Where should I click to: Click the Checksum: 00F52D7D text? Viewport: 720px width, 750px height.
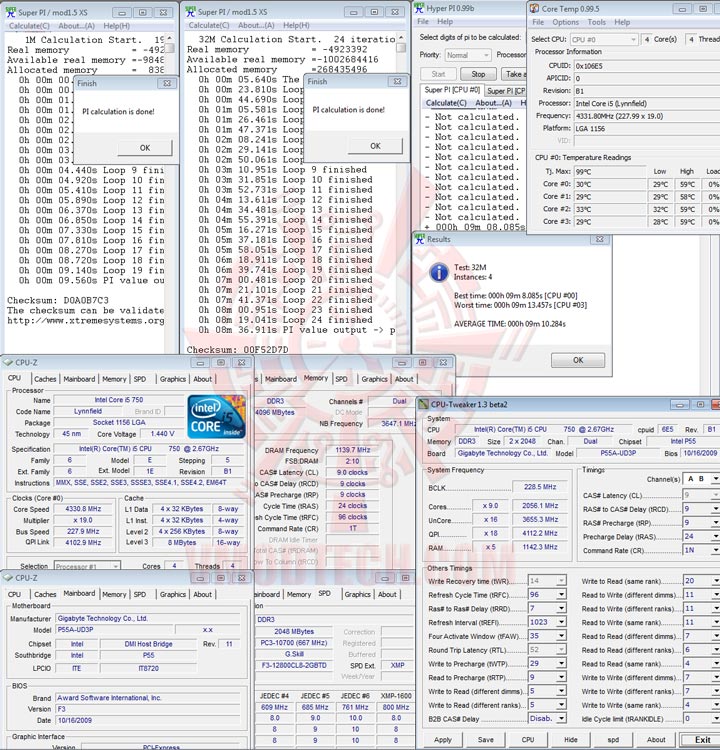pyautogui.click(x=237, y=350)
